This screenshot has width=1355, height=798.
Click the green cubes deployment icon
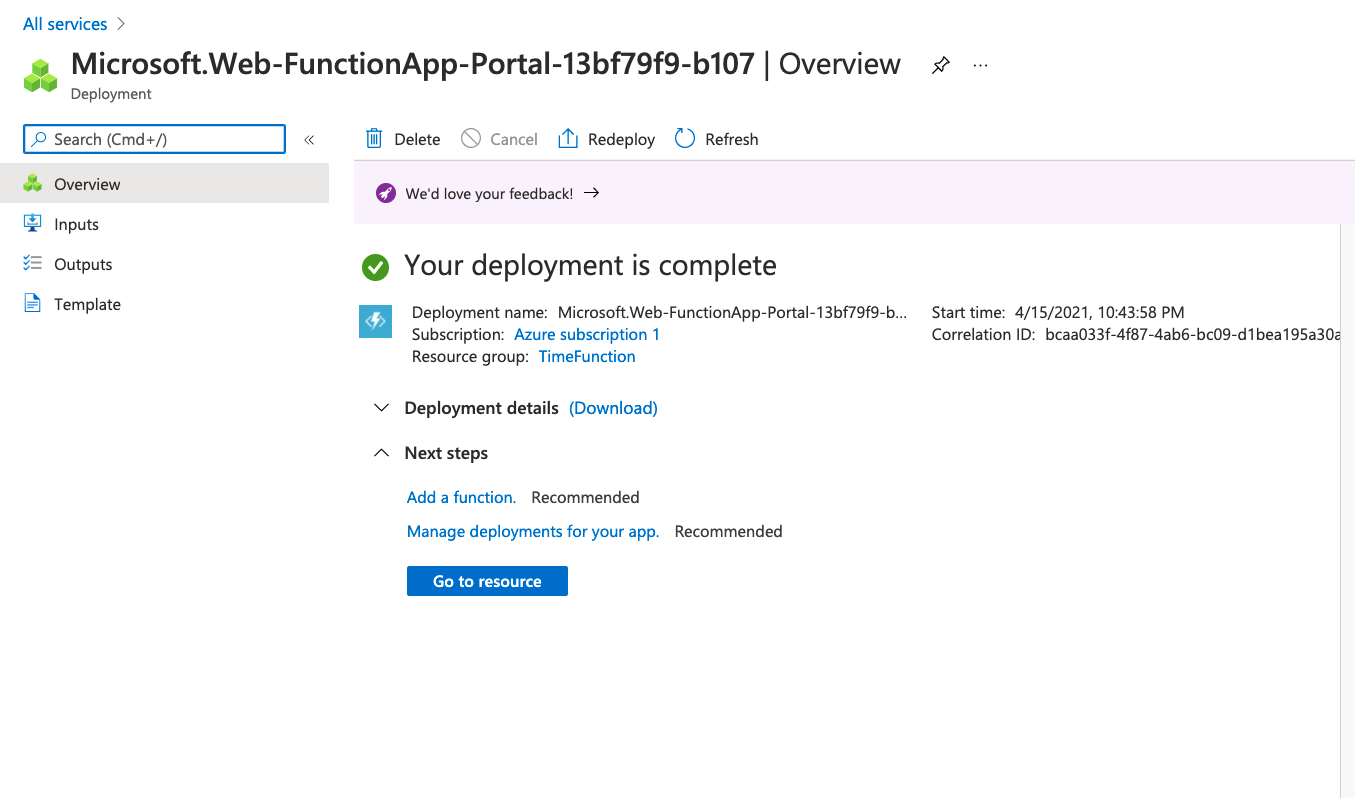pos(41,76)
